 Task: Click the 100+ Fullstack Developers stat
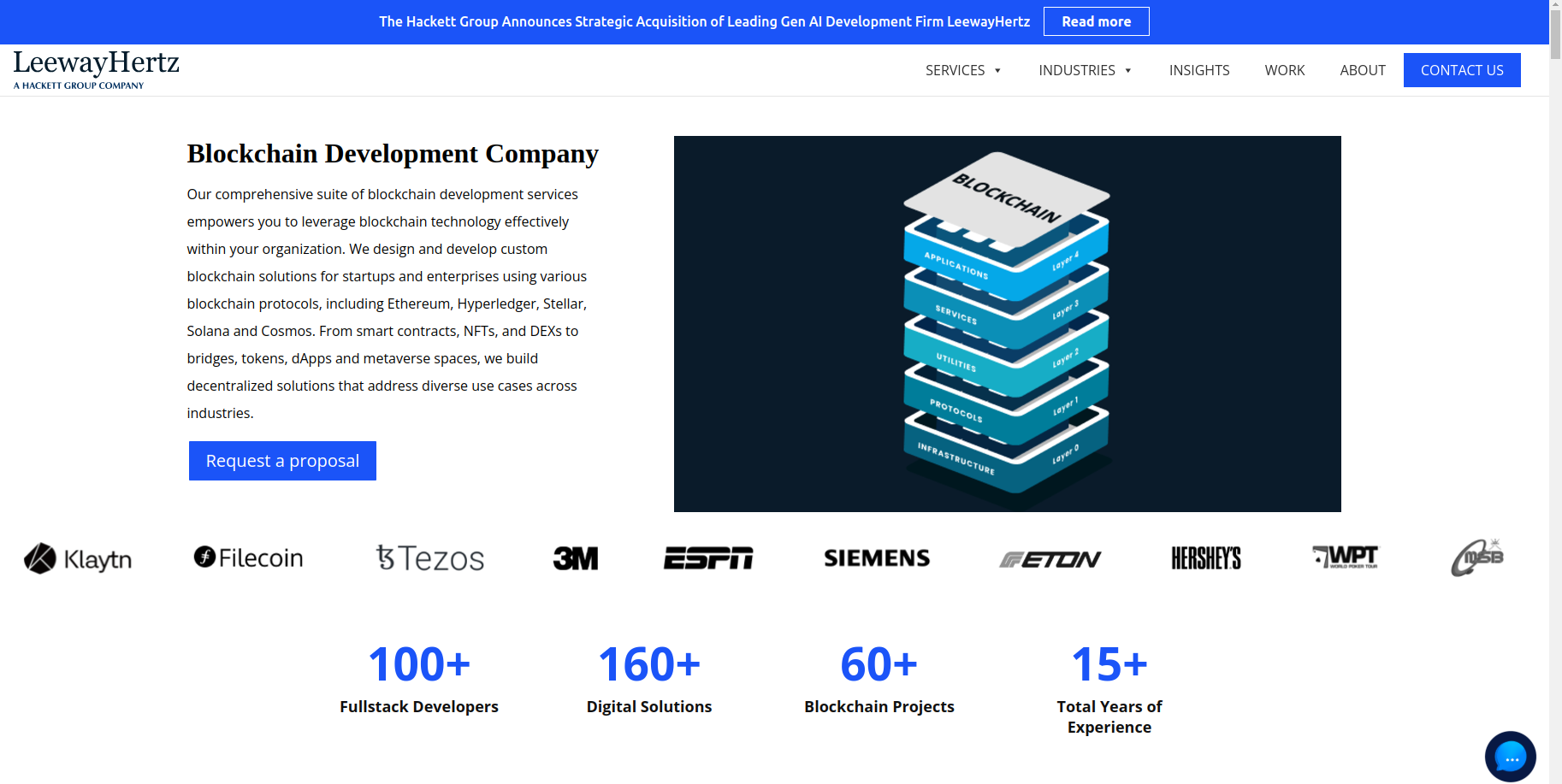coord(419,679)
